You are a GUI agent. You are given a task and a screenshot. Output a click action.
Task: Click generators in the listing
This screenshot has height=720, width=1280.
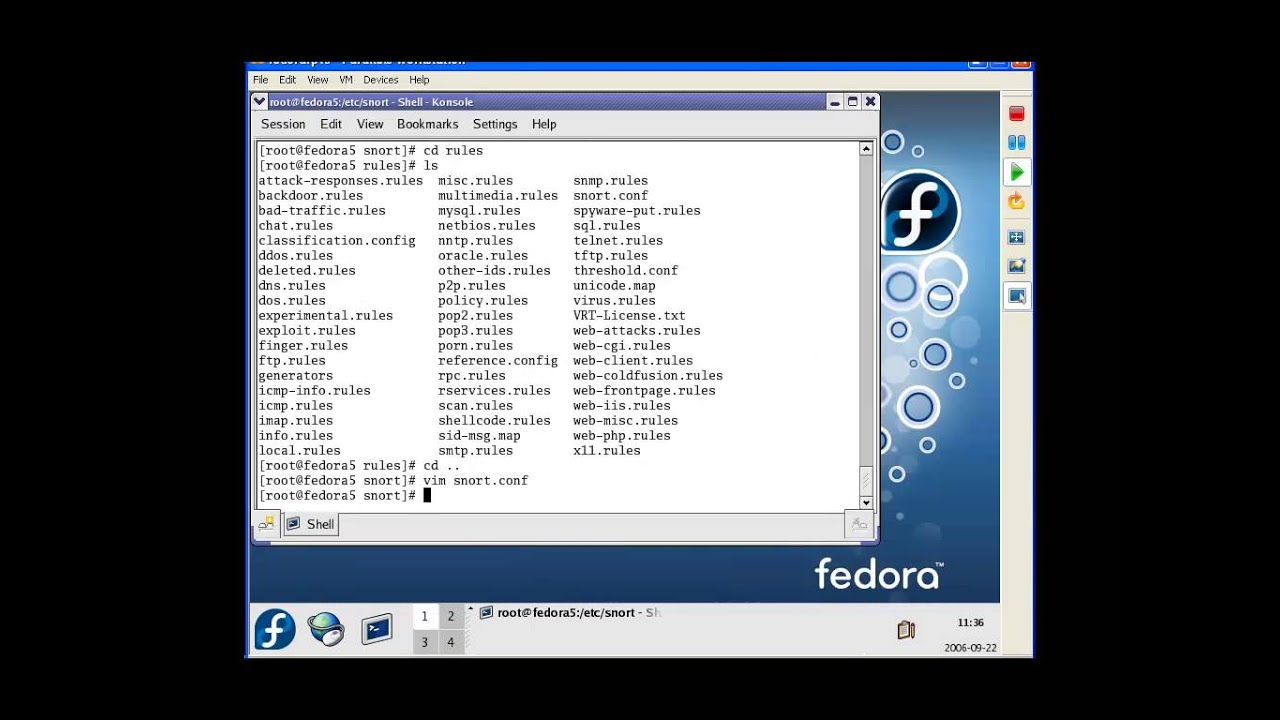(295, 376)
